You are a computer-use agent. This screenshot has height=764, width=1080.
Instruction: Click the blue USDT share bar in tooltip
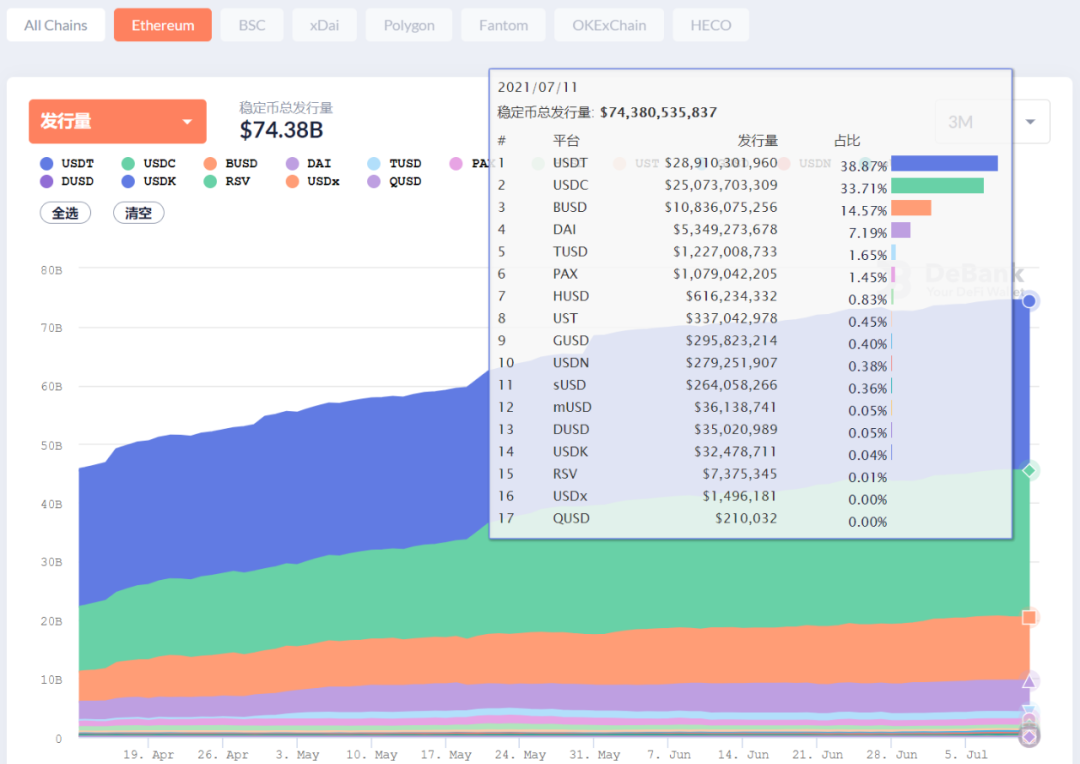944,163
